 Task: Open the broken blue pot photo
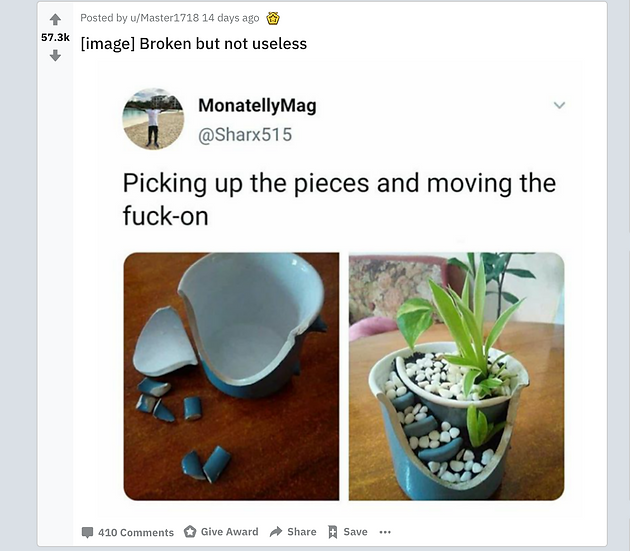pyautogui.click(x=231, y=377)
